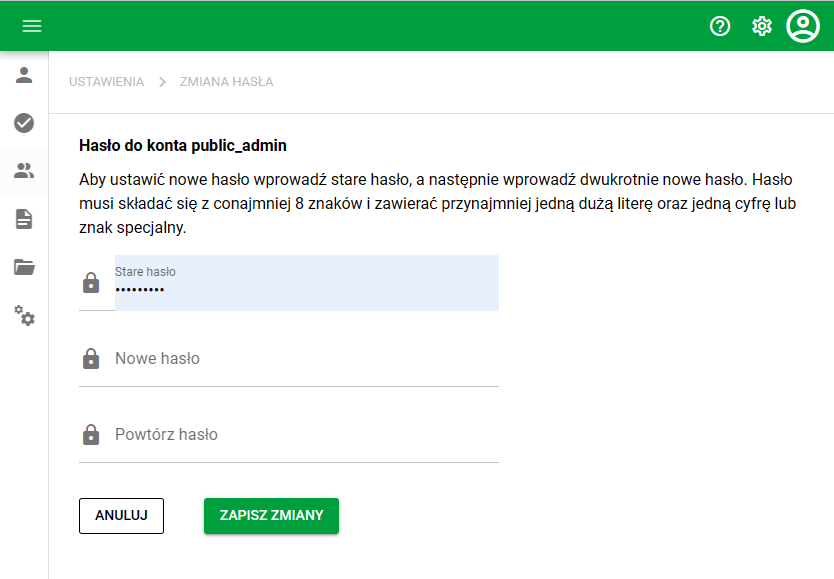The height and width of the screenshot is (579, 834).
Task: Open the settings gear in top bar
Action: (x=761, y=26)
